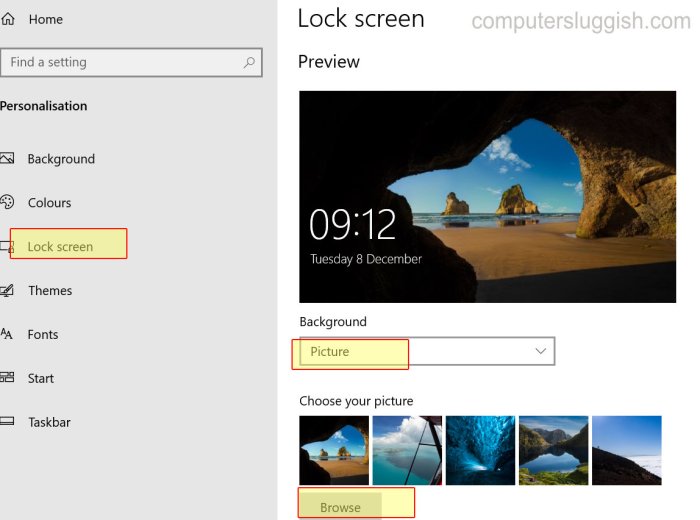Open the Lock screen settings page
700x520 pixels.
point(60,246)
